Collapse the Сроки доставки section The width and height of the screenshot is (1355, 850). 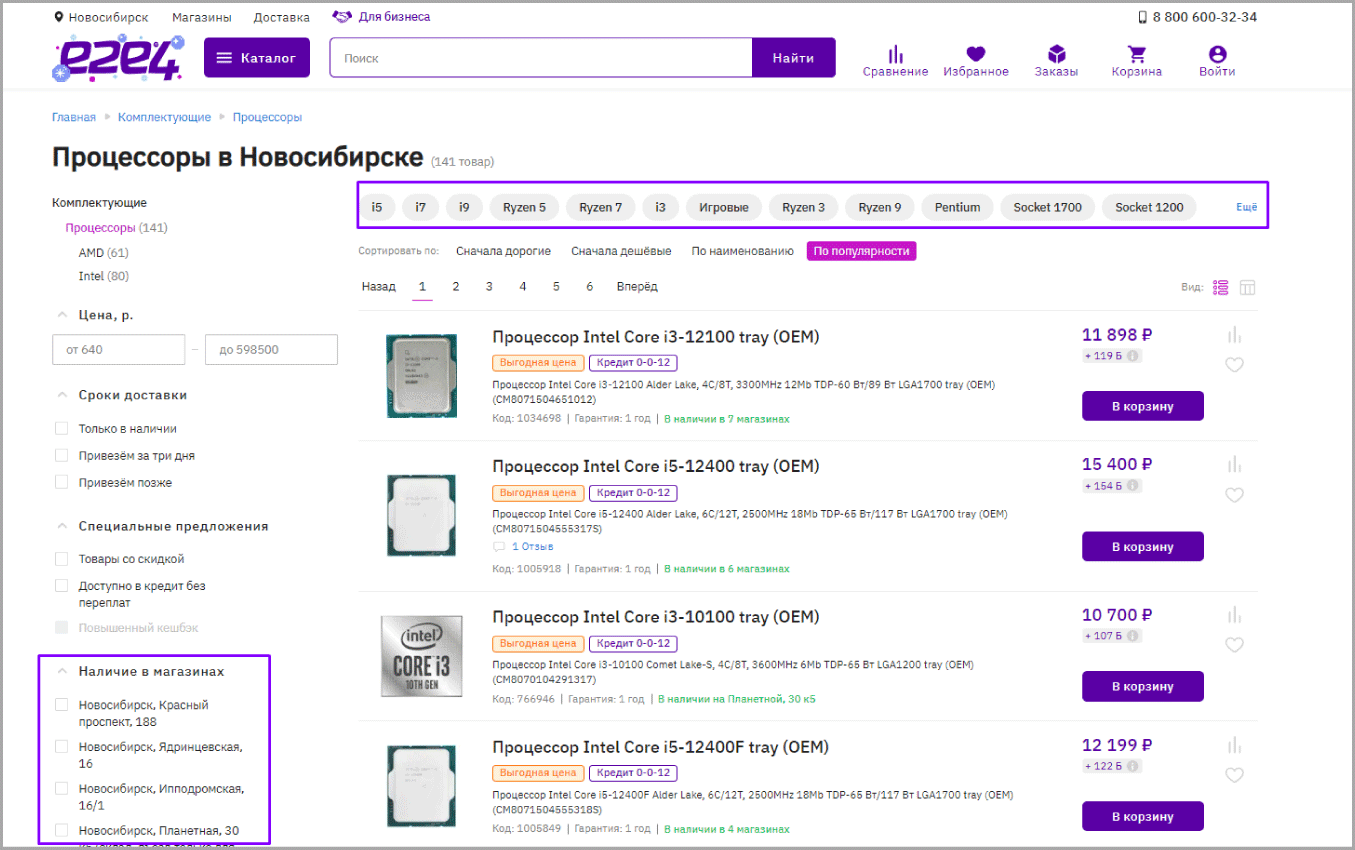pos(62,395)
